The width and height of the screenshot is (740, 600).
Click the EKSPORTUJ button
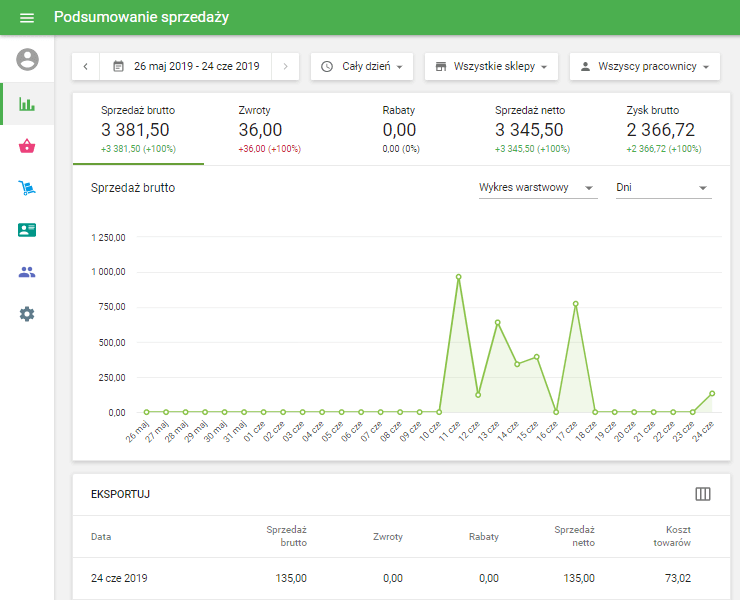(120, 494)
